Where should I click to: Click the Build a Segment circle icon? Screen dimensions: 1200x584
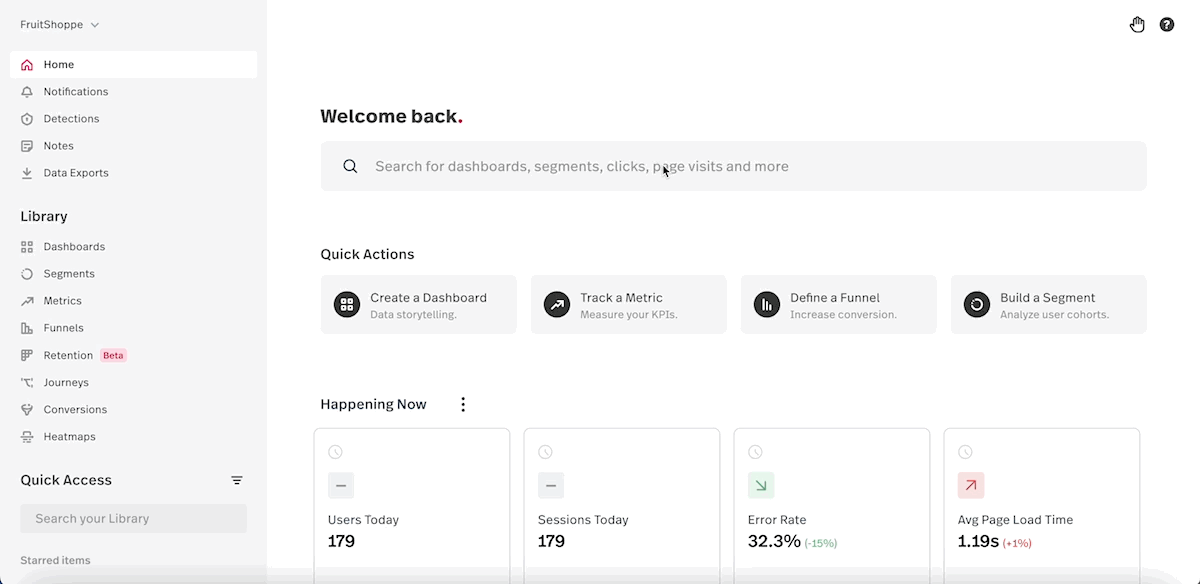[x=977, y=305]
